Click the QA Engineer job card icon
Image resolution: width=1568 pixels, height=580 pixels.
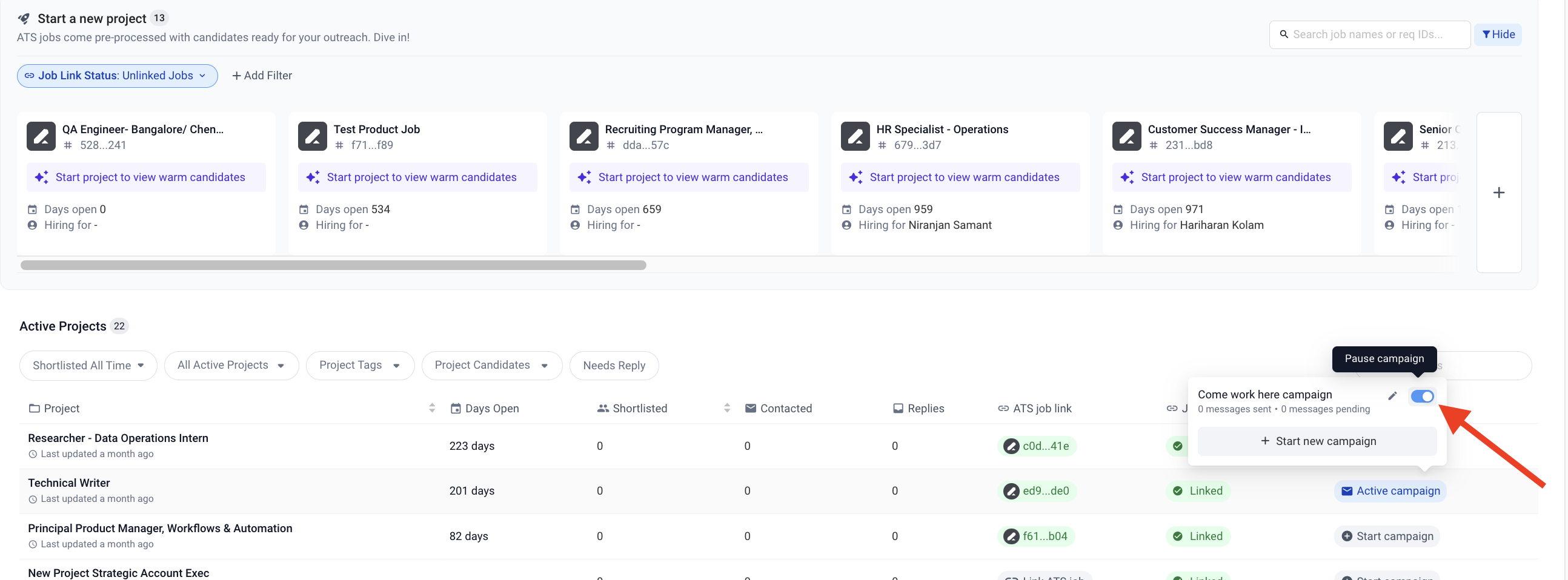tap(41, 136)
